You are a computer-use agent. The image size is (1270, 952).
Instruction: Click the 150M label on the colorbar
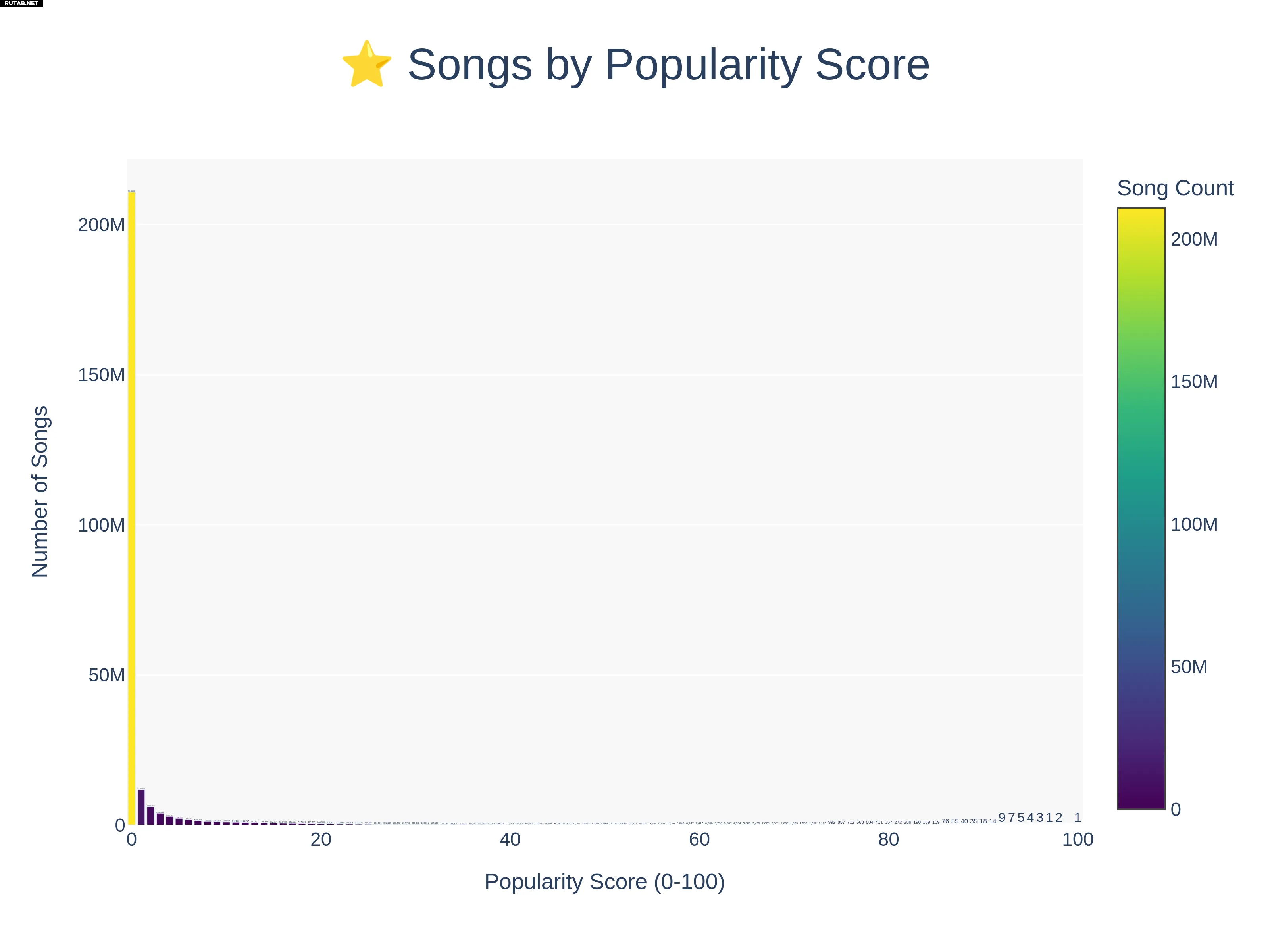[1194, 382]
